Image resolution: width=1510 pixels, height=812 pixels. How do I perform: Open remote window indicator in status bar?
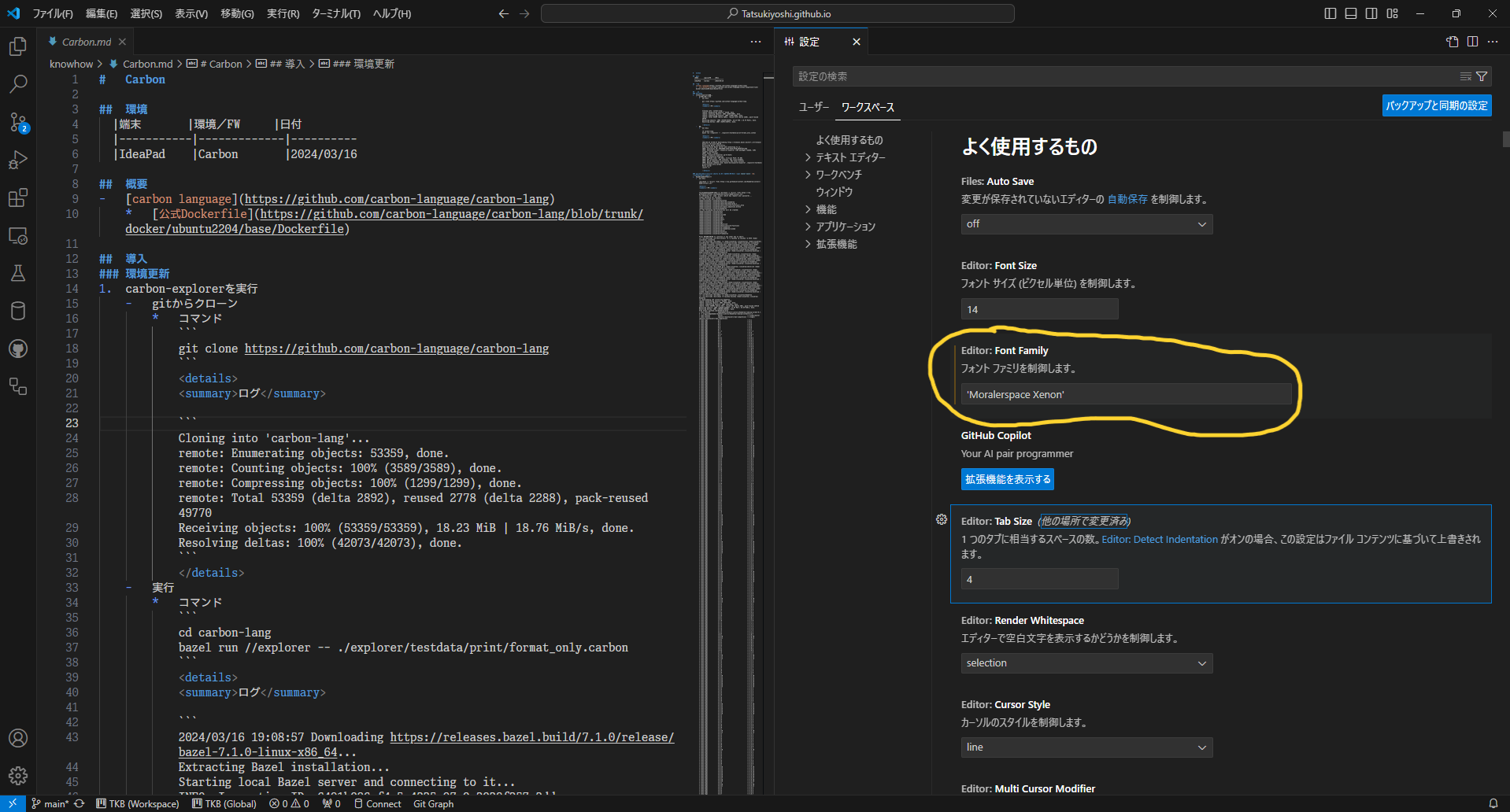pos(13,803)
